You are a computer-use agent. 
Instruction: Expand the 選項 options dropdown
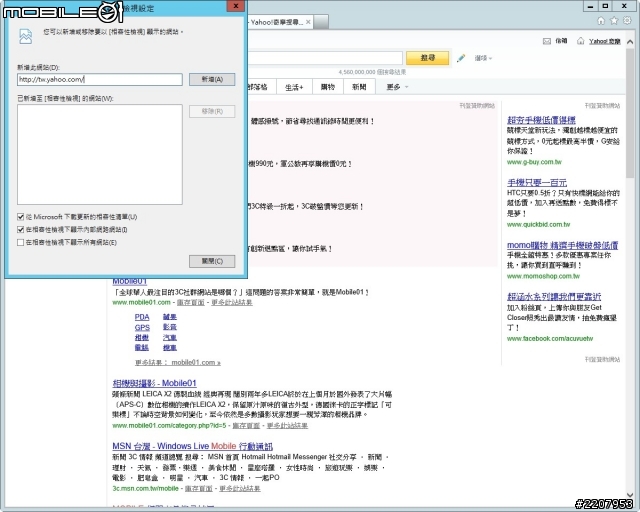point(483,58)
